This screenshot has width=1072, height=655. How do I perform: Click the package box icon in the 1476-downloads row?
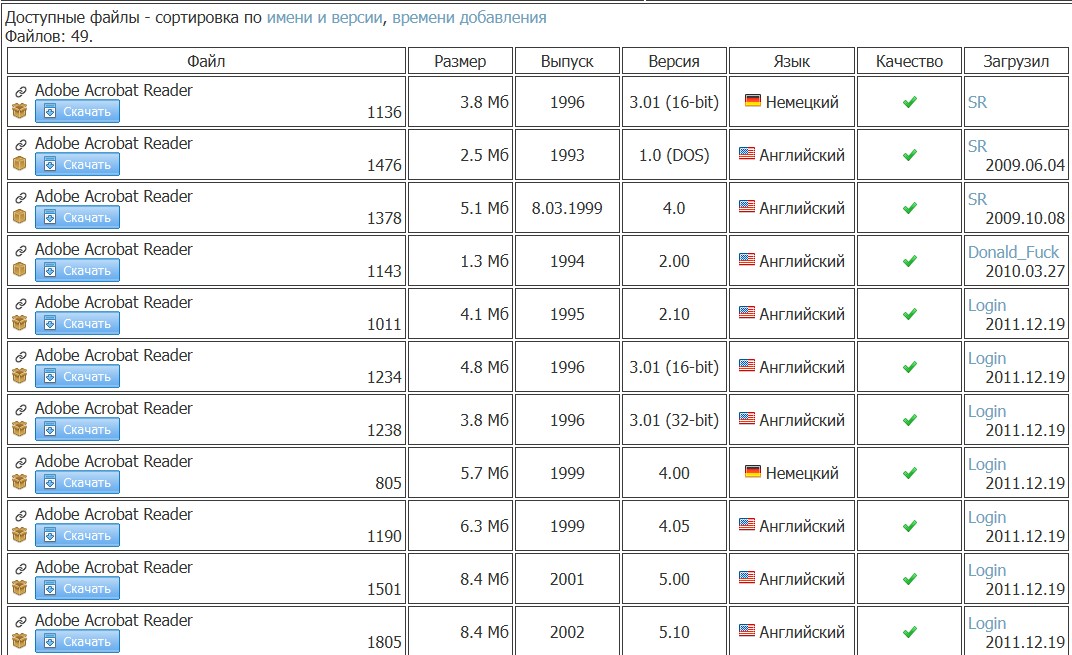[x=20, y=163]
